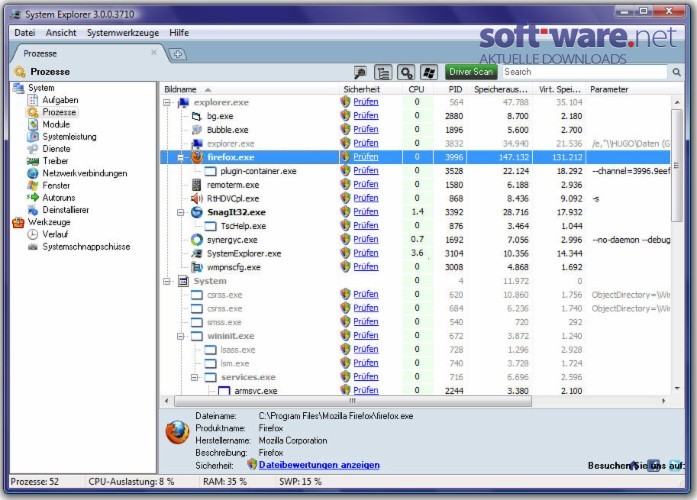
Task: Click the Werkzeuge toolbox icon
Action: (x=18, y=222)
